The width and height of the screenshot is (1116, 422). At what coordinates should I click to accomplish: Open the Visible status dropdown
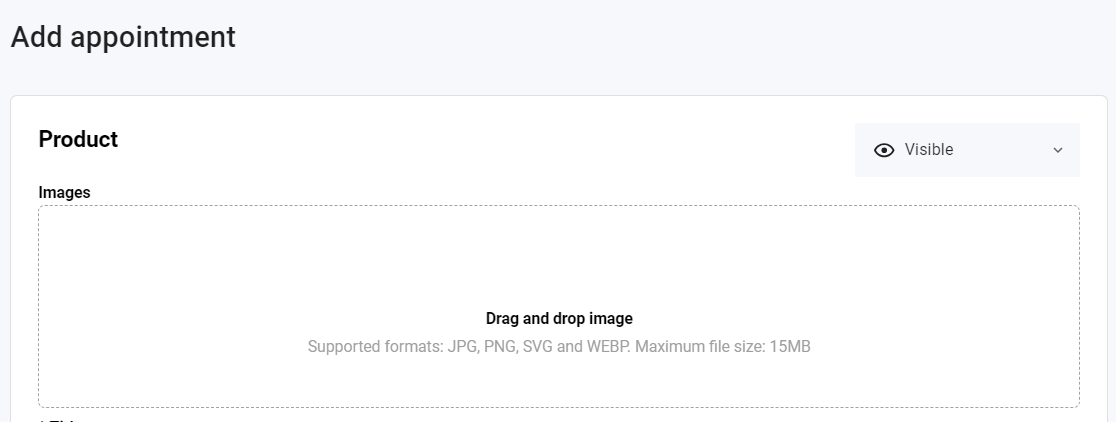967,150
